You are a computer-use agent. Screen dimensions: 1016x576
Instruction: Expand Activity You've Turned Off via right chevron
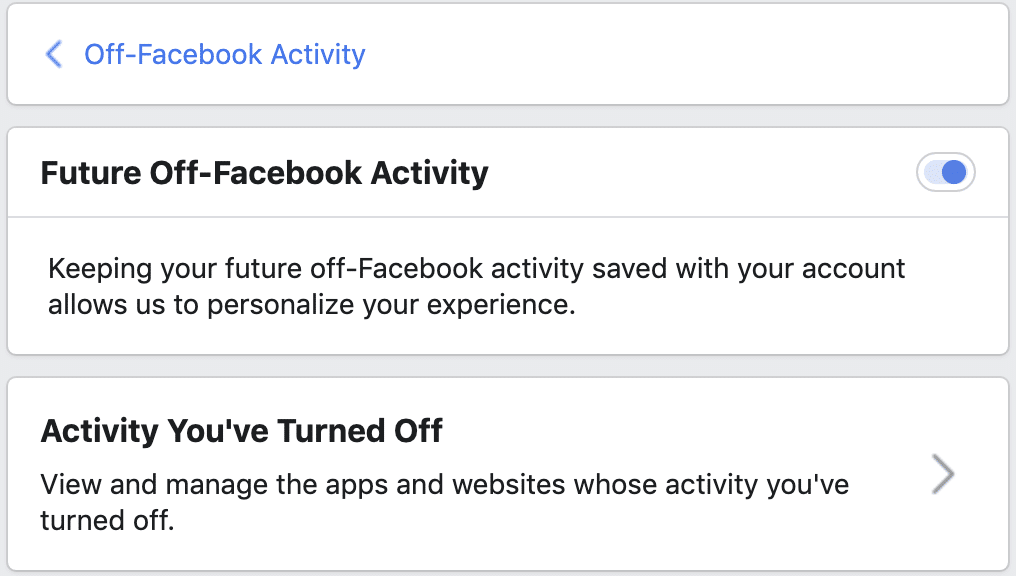[943, 474]
